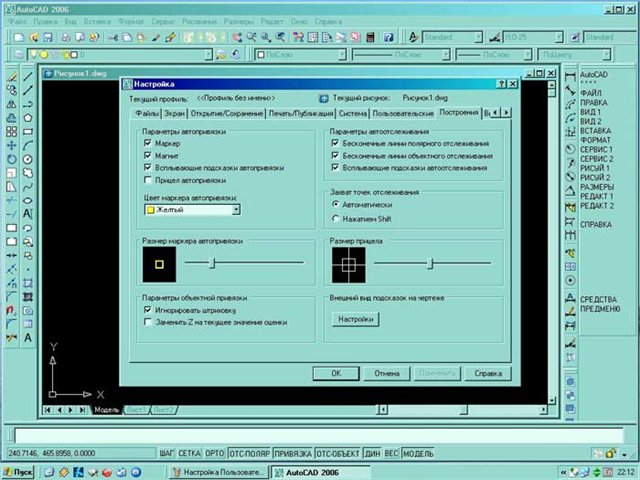Image resolution: width=640 pixels, height=480 pixels.
Task: Click the Настройки tooltip appearance button
Action: 355,320
